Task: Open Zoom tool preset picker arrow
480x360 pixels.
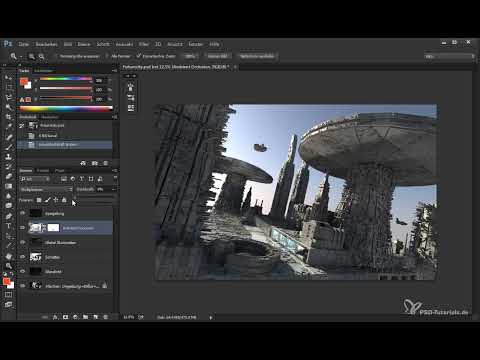Action: tap(21, 57)
